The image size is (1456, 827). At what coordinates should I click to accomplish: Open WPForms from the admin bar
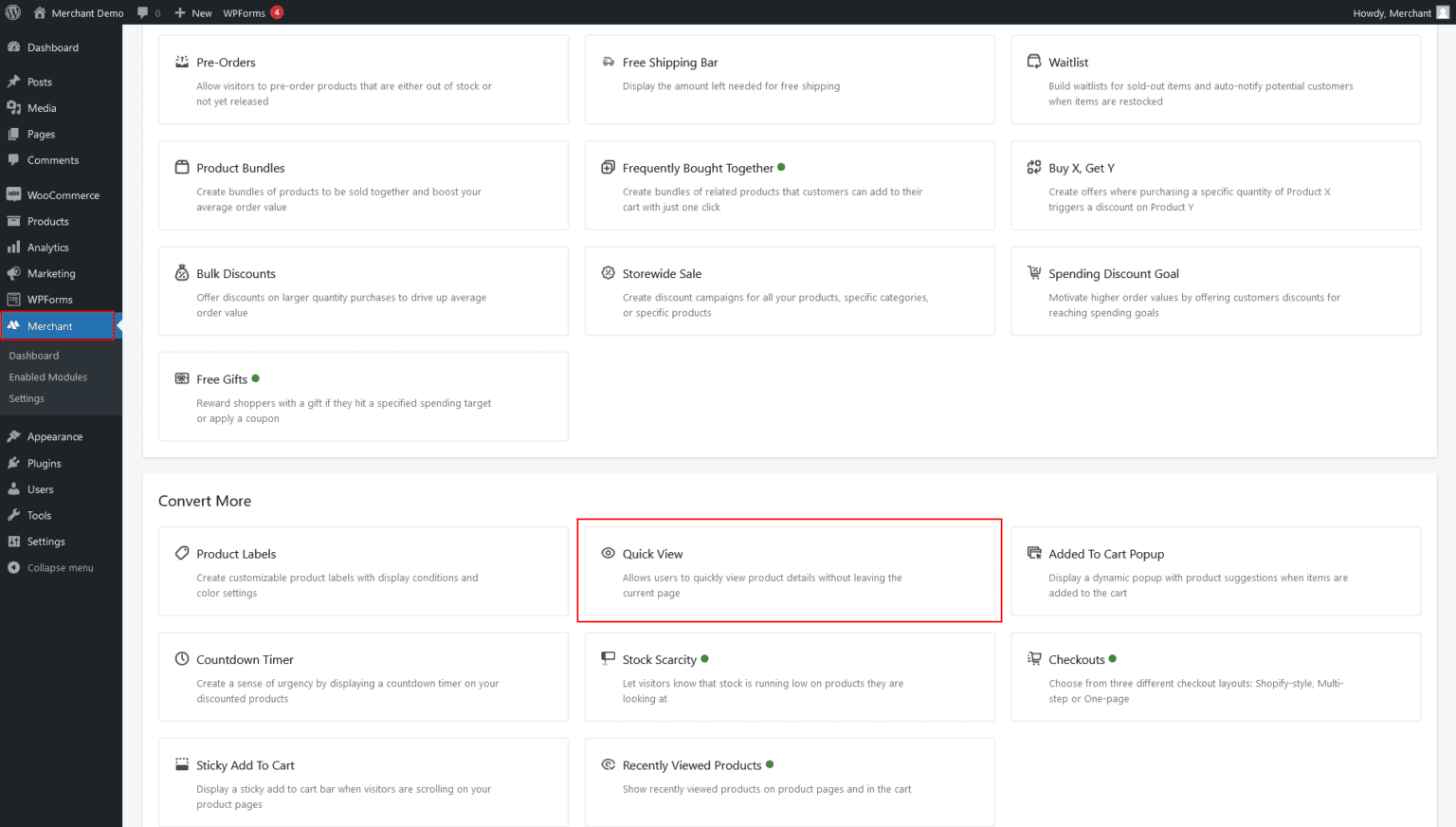(245, 13)
